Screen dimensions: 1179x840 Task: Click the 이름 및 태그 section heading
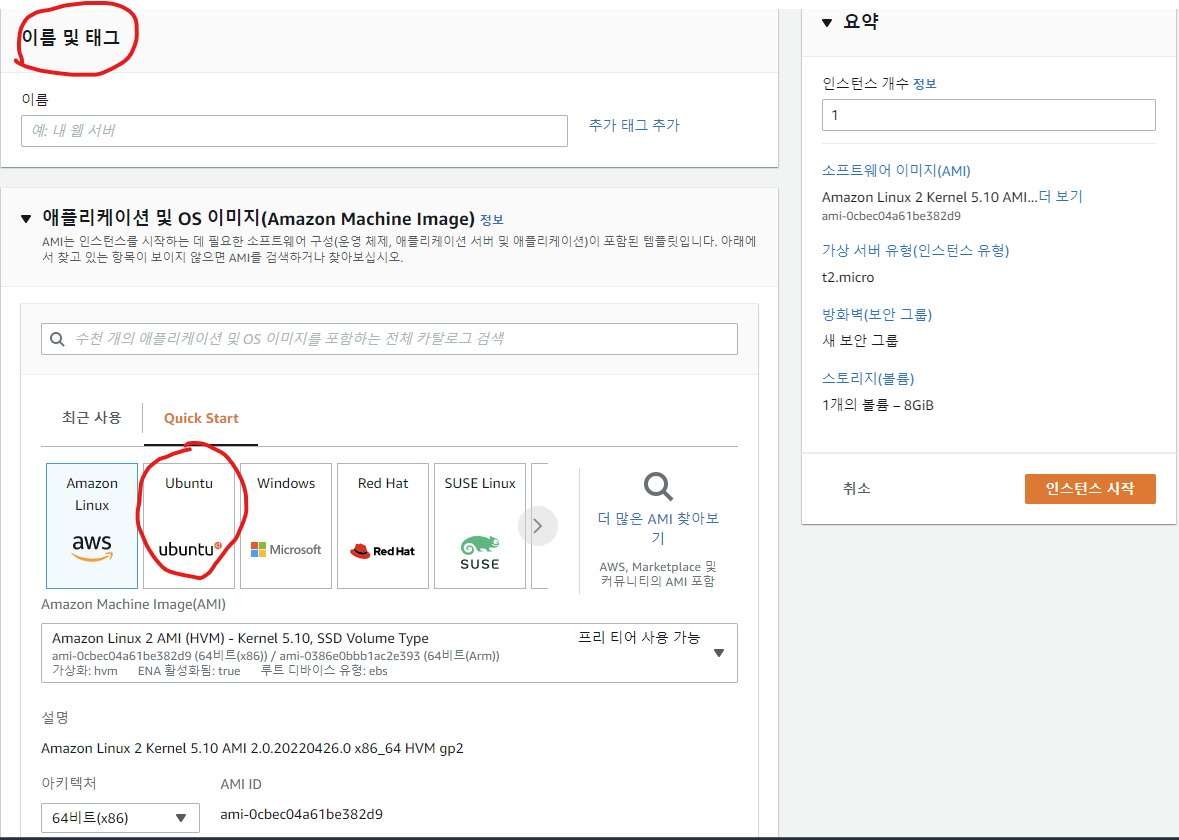coord(71,38)
